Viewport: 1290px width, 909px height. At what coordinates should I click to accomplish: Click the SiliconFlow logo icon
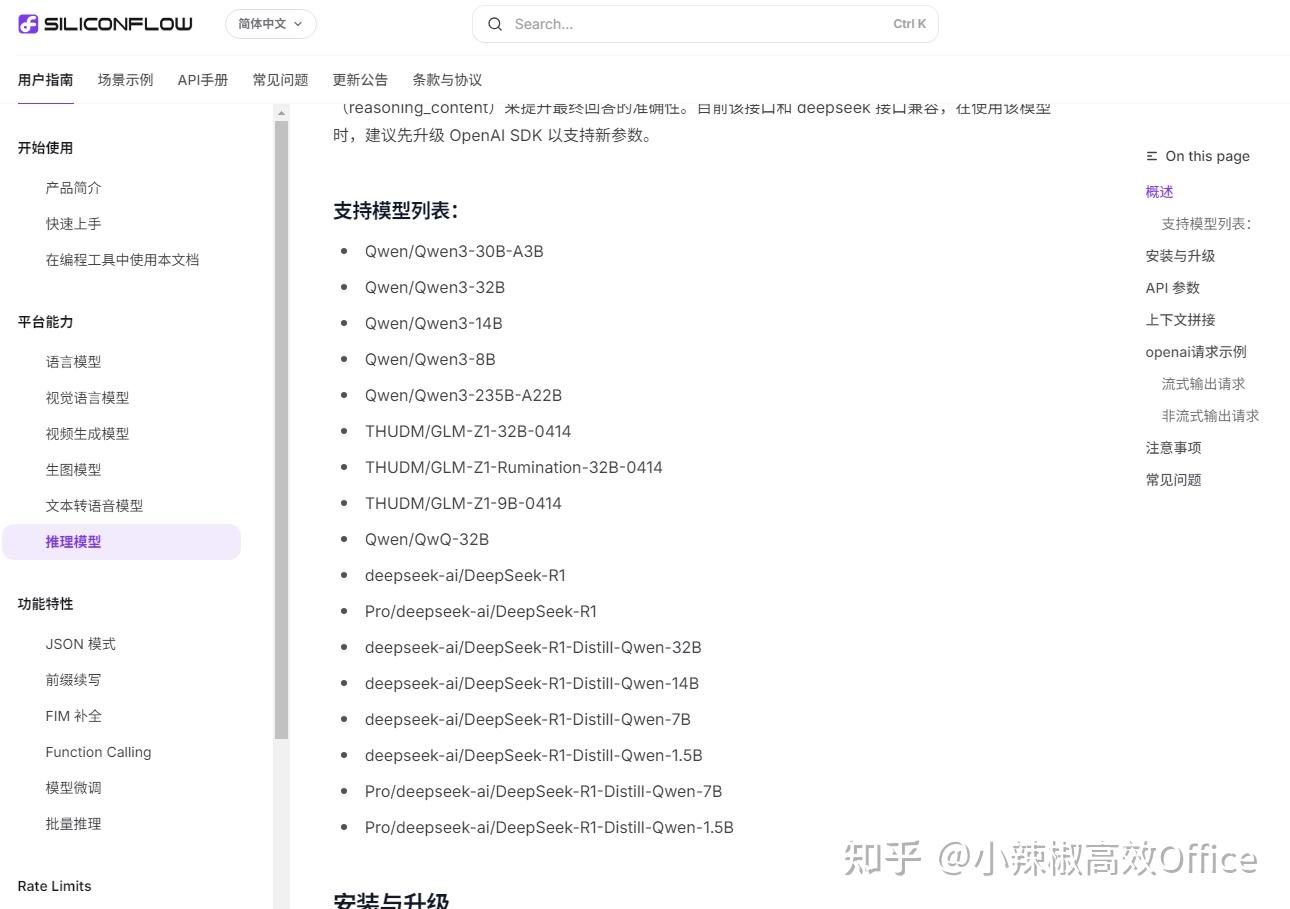tap(27, 23)
